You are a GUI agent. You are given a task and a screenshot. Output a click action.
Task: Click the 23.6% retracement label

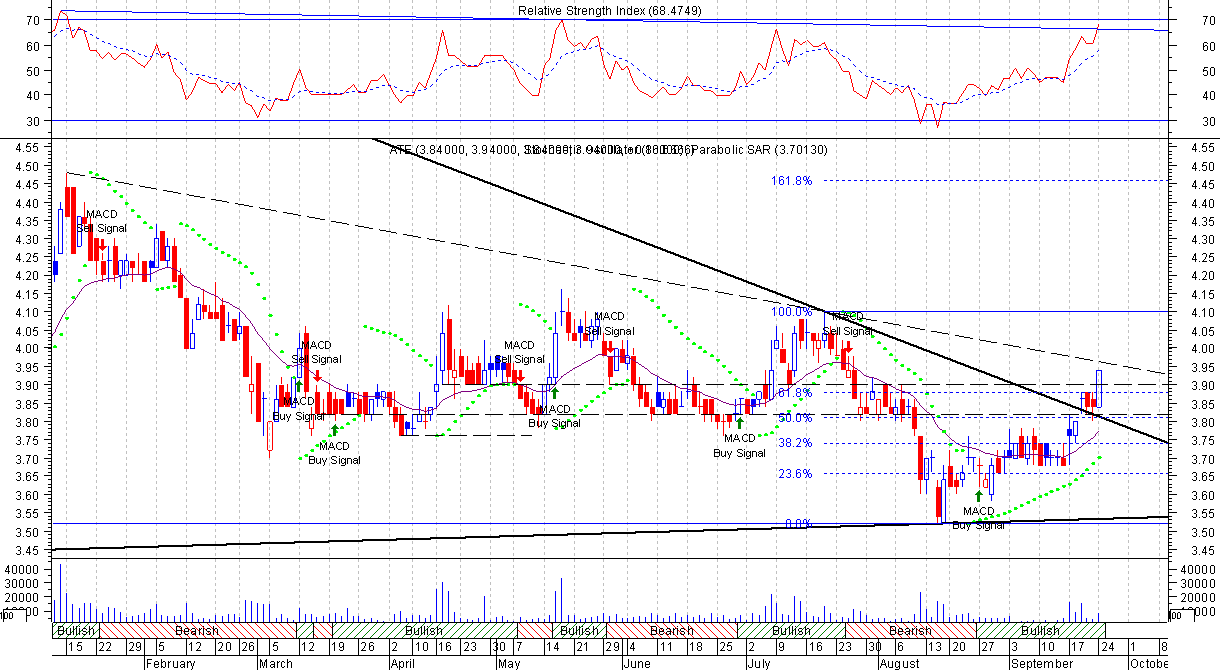[794, 474]
